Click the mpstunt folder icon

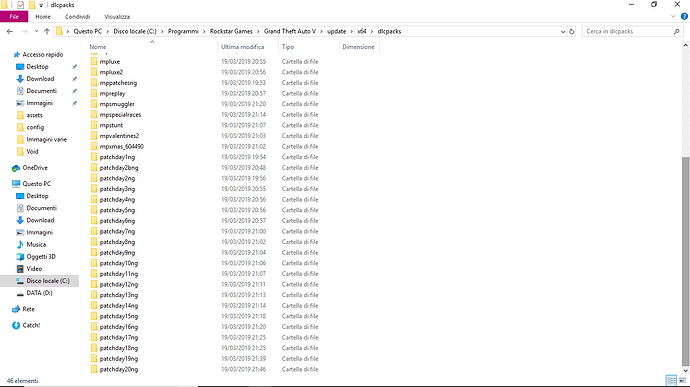94,125
